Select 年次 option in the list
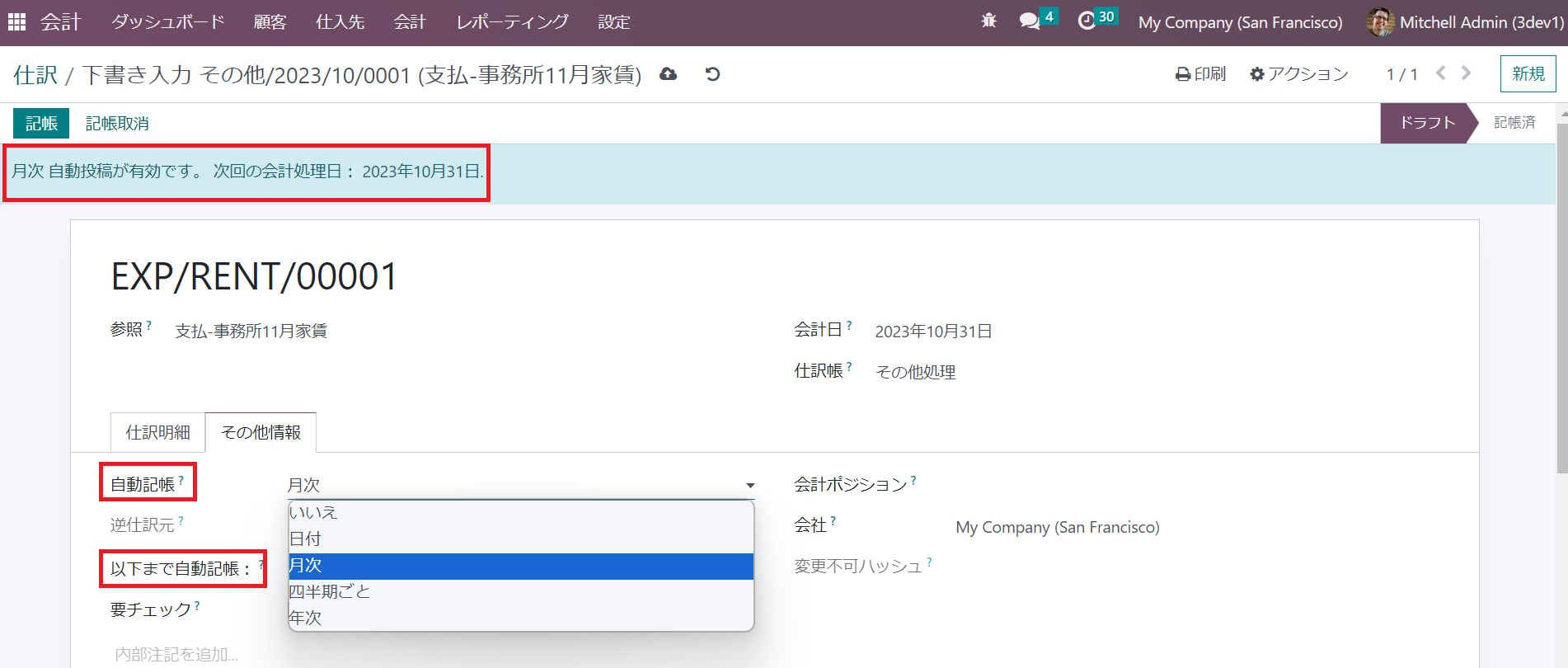Screen dimensions: 1568x668 coord(306,618)
